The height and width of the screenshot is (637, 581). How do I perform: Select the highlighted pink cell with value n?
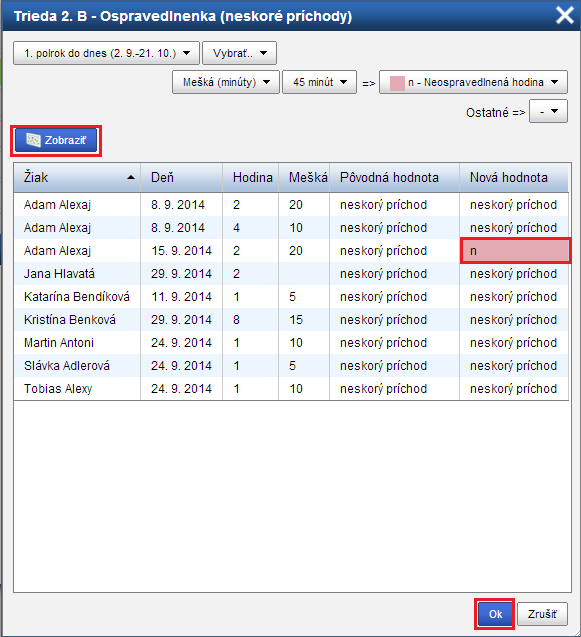coord(516,251)
